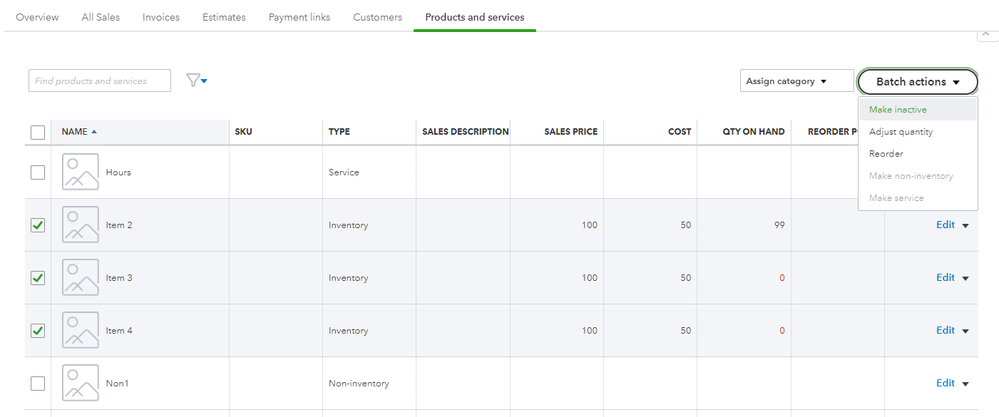Check the Hours row checkbox

38,172
